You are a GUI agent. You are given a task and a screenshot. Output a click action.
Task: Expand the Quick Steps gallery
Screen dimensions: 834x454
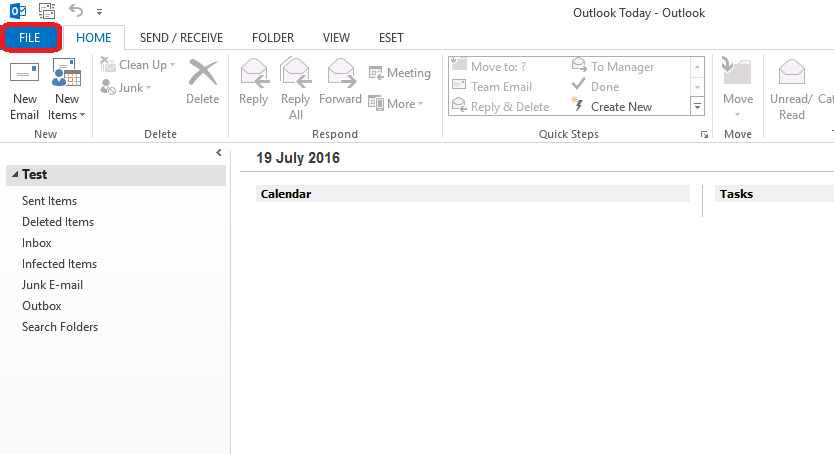point(697,106)
